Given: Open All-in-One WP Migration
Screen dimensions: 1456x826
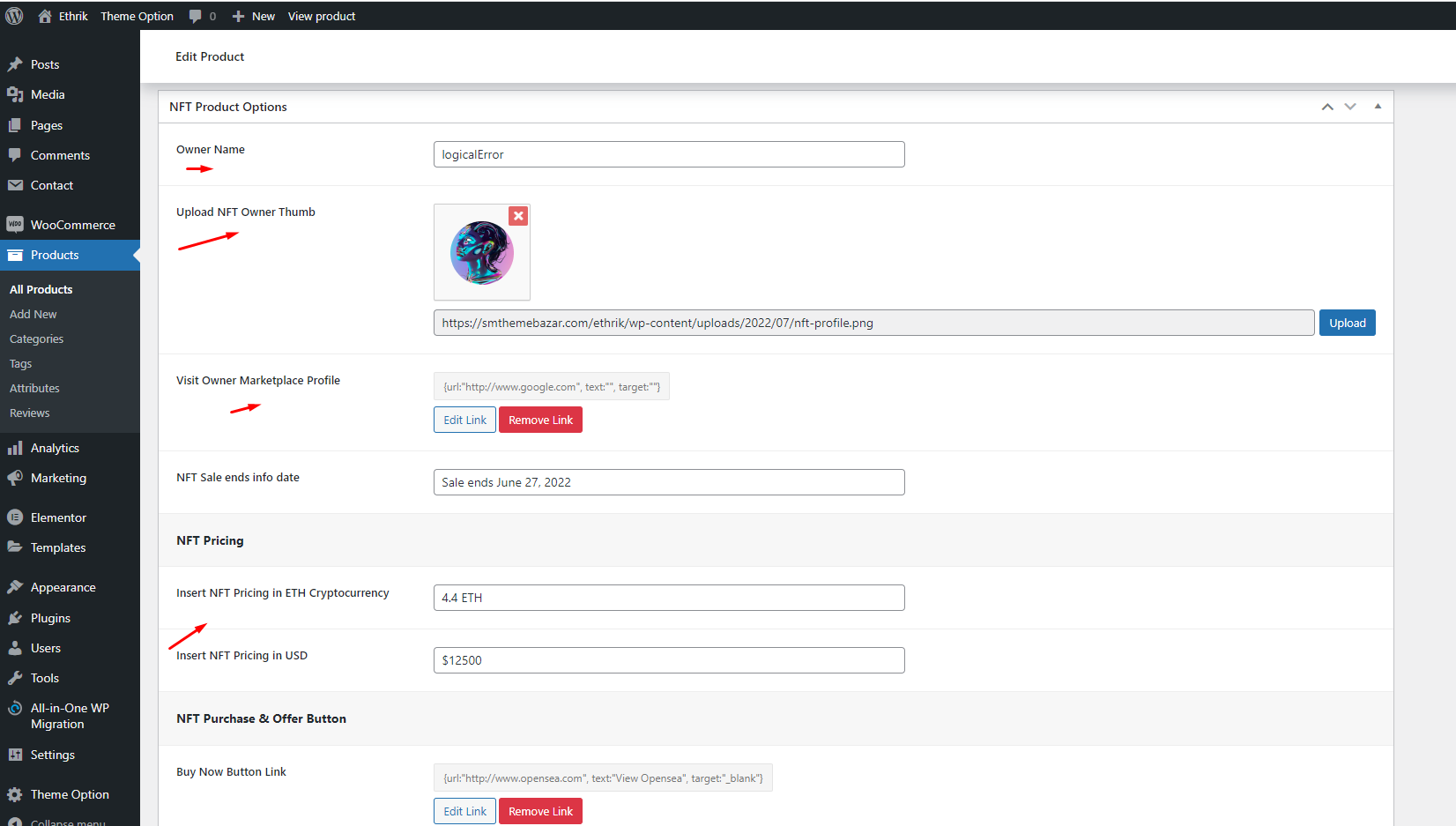Looking at the screenshot, I should 70,716.
